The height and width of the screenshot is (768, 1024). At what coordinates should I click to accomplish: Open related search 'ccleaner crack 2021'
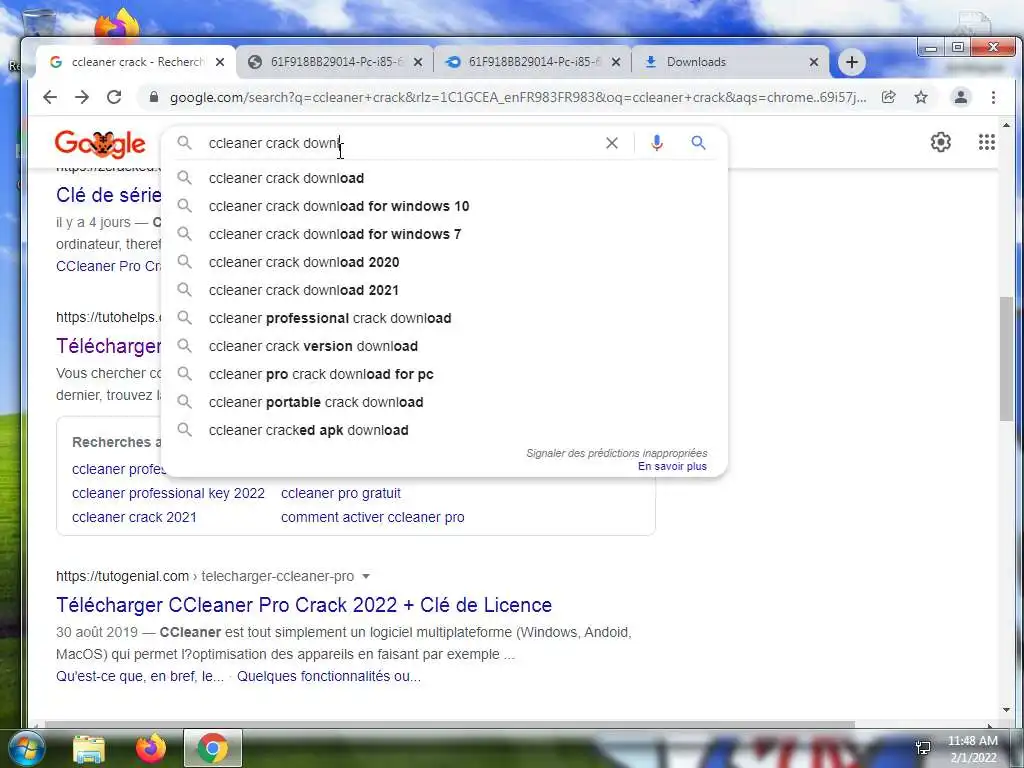pyautogui.click(x=134, y=517)
